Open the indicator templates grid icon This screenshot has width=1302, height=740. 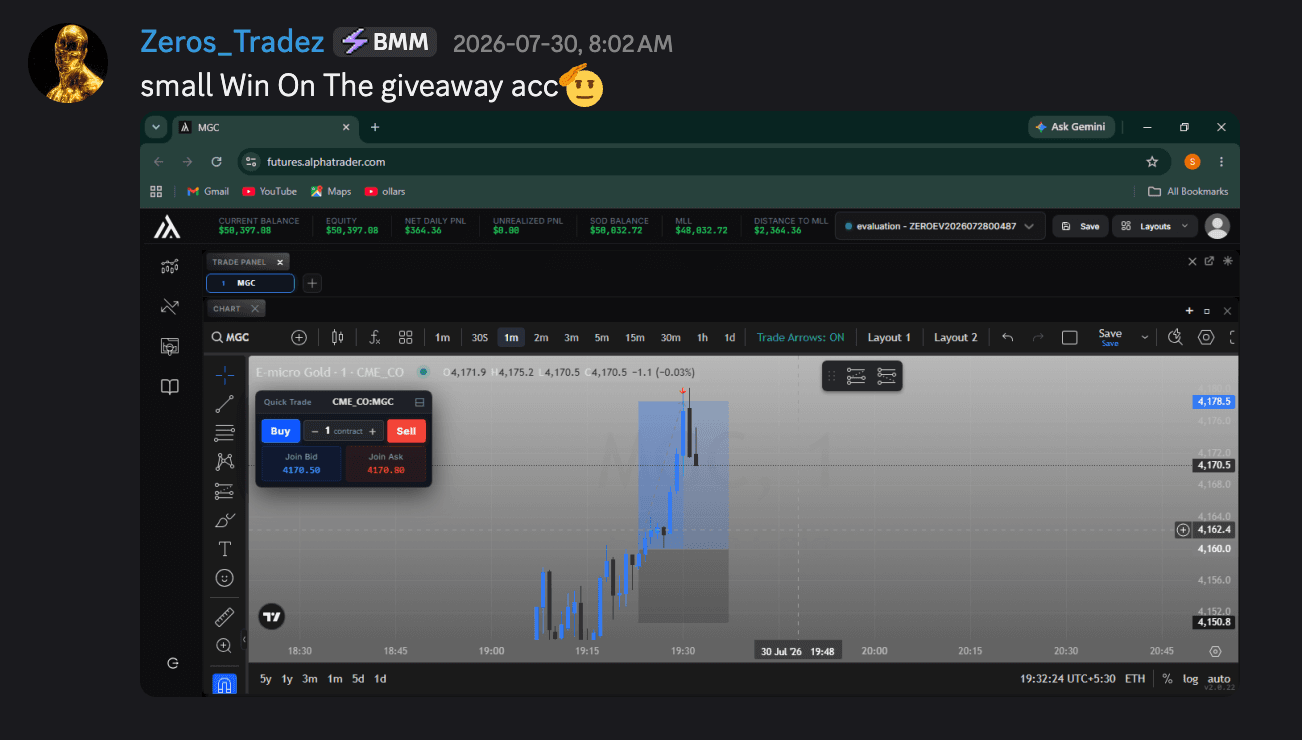(x=405, y=337)
